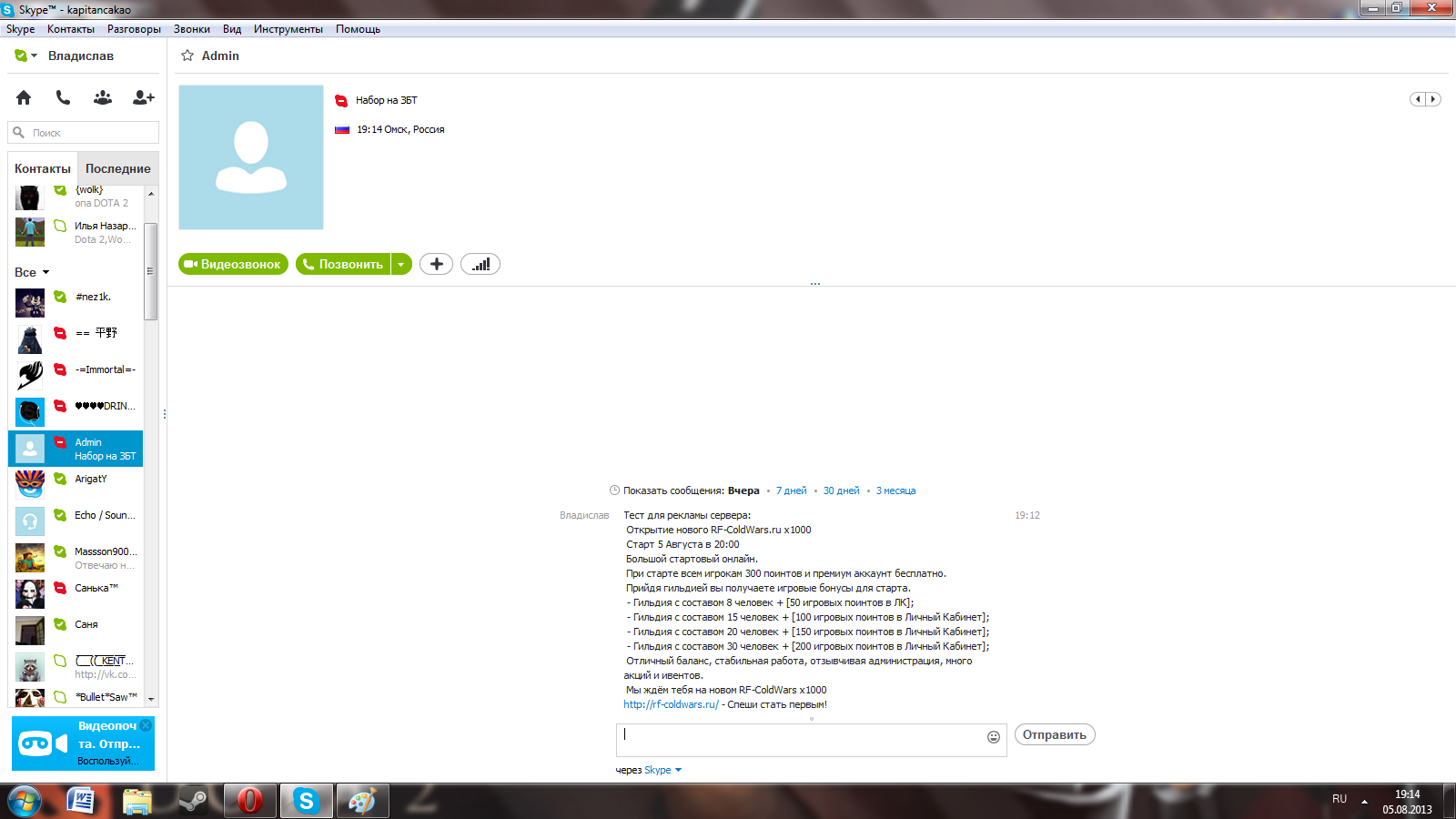Add people with the plus button

437,264
